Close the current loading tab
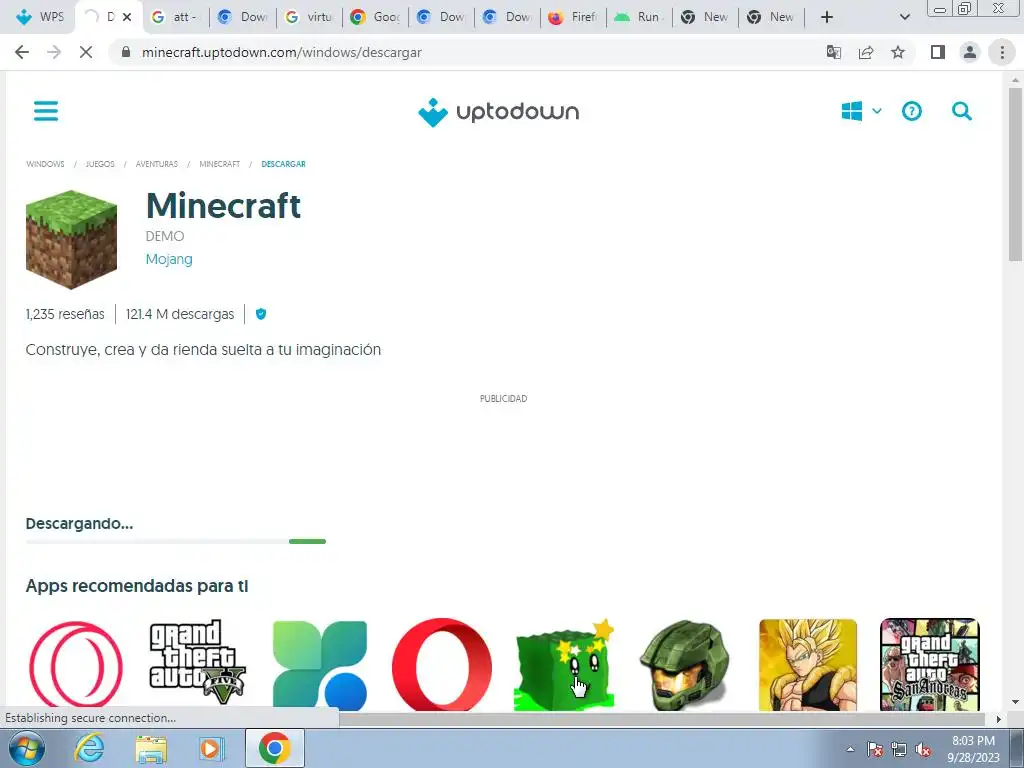1024x768 pixels. pos(127,17)
